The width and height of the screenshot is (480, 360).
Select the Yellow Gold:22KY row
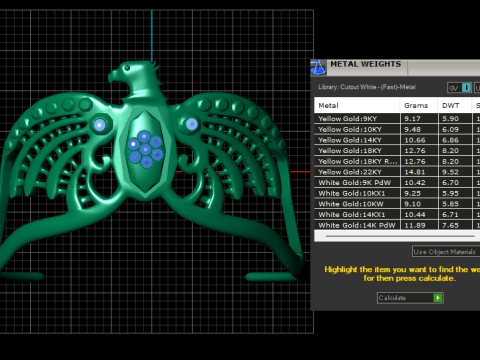pos(397,172)
